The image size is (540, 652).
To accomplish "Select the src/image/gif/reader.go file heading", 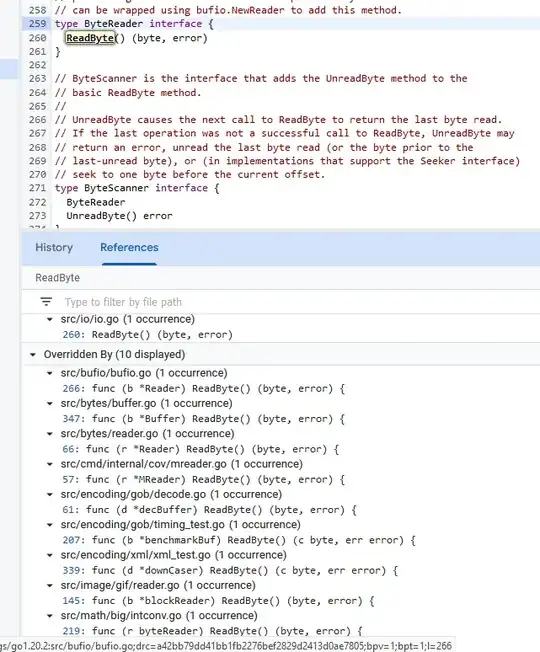I will [158, 585].
